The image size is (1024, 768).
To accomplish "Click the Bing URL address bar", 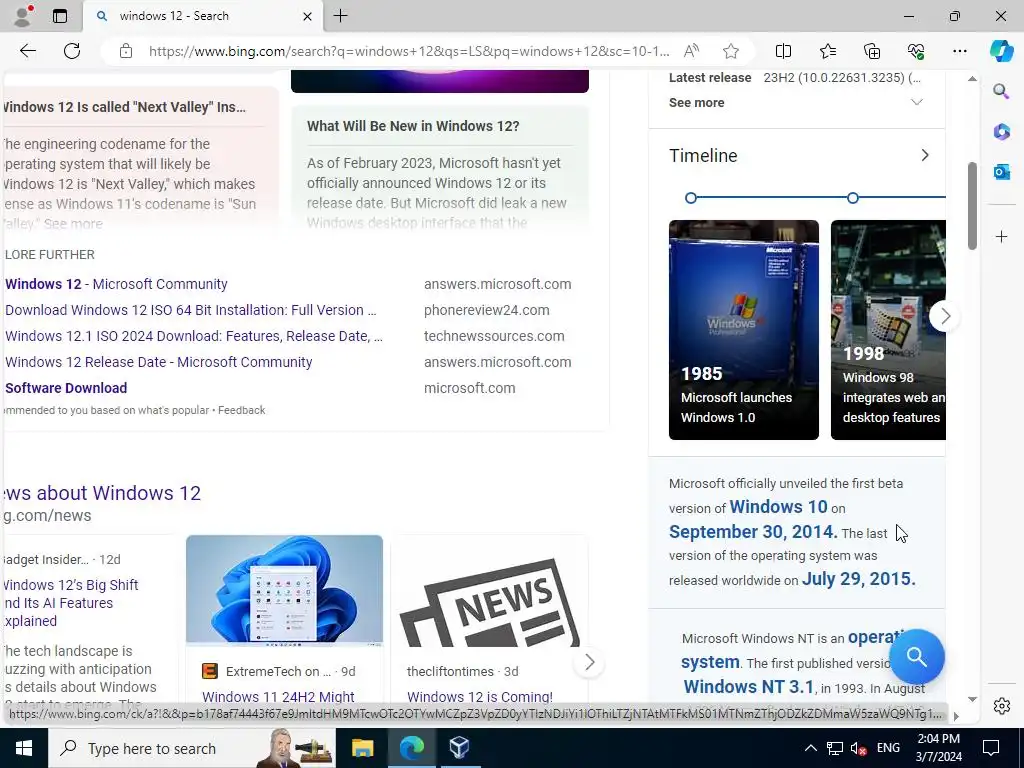I will tap(408, 51).
